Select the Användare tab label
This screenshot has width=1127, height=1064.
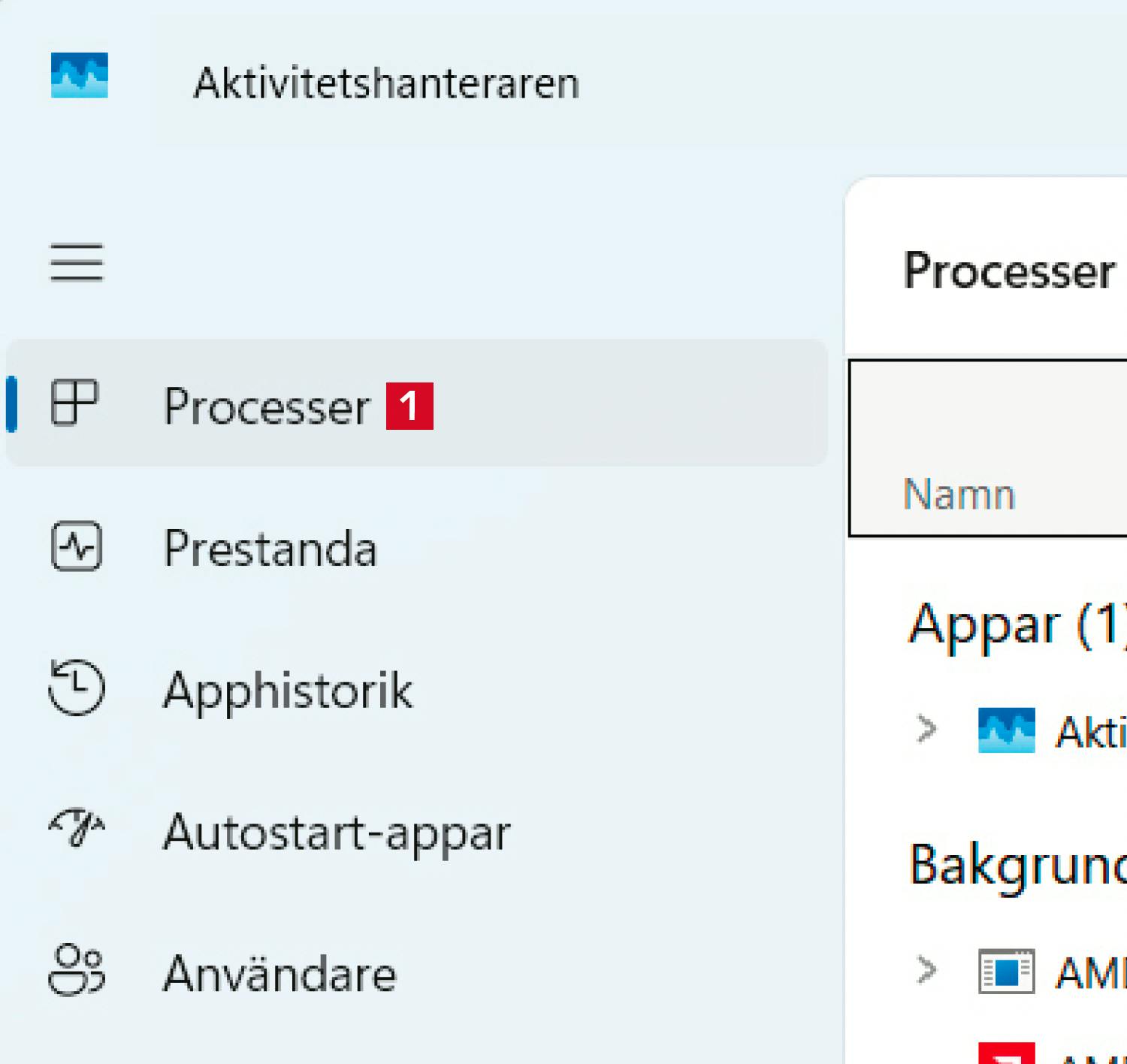pyautogui.click(x=279, y=974)
